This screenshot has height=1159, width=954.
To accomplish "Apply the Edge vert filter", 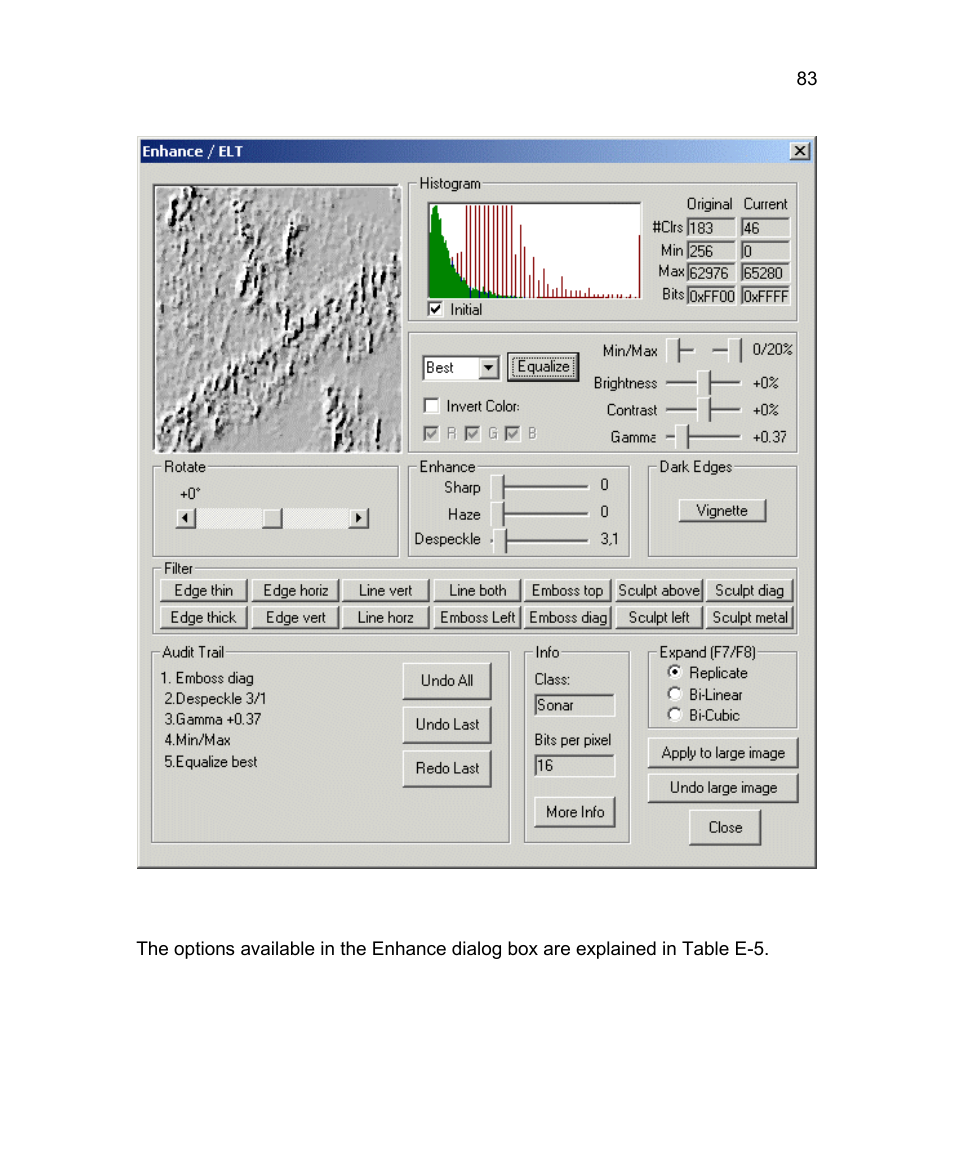I will (x=296, y=617).
